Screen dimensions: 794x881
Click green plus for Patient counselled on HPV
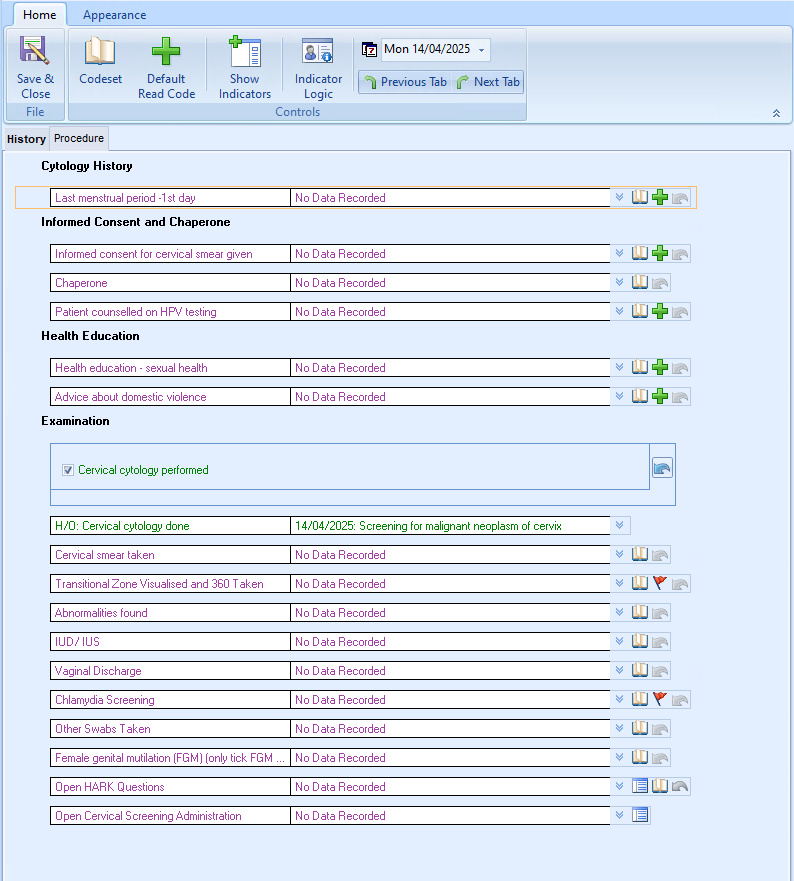660,311
